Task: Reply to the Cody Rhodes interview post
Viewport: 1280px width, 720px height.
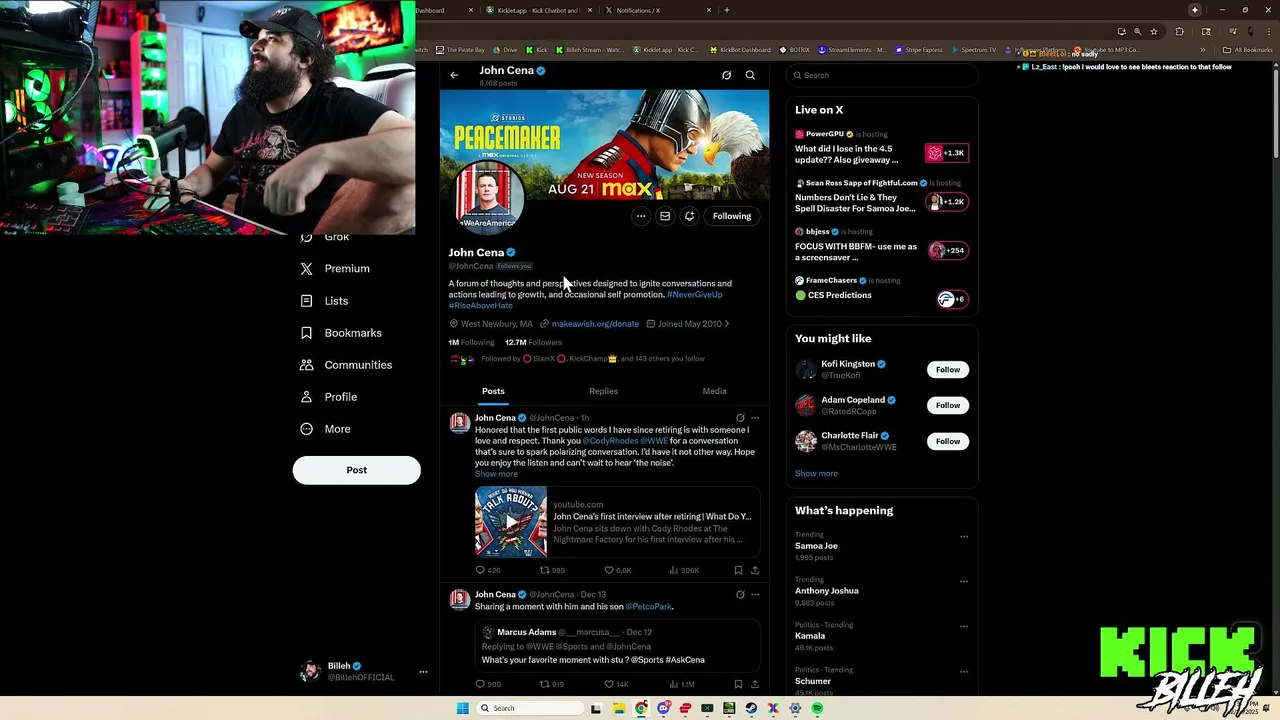Action: click(x=487, y=570)
